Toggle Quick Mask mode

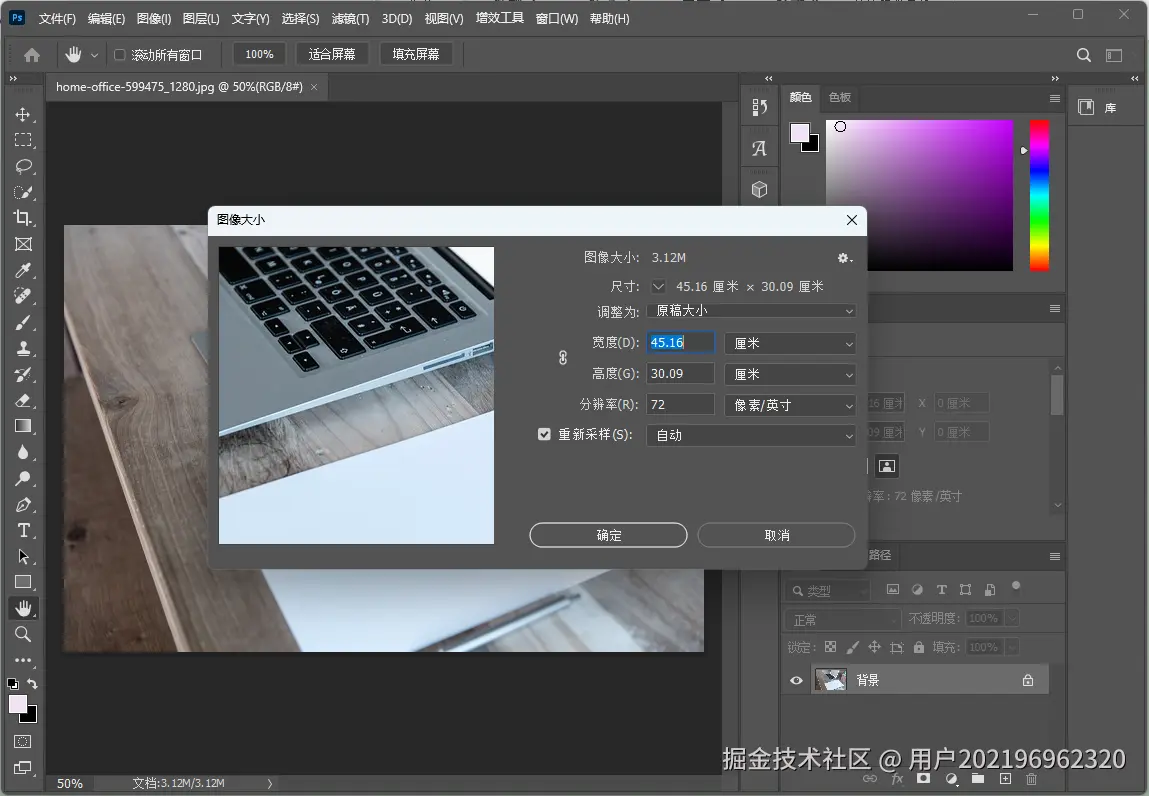click(23, 741)
